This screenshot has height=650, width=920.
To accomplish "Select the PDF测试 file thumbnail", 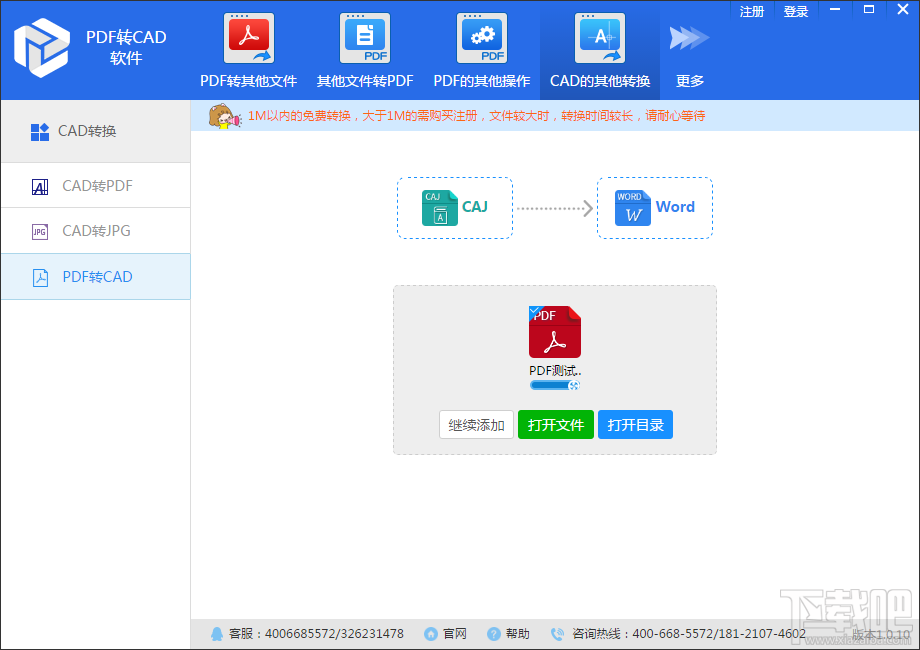I will 555,332.
